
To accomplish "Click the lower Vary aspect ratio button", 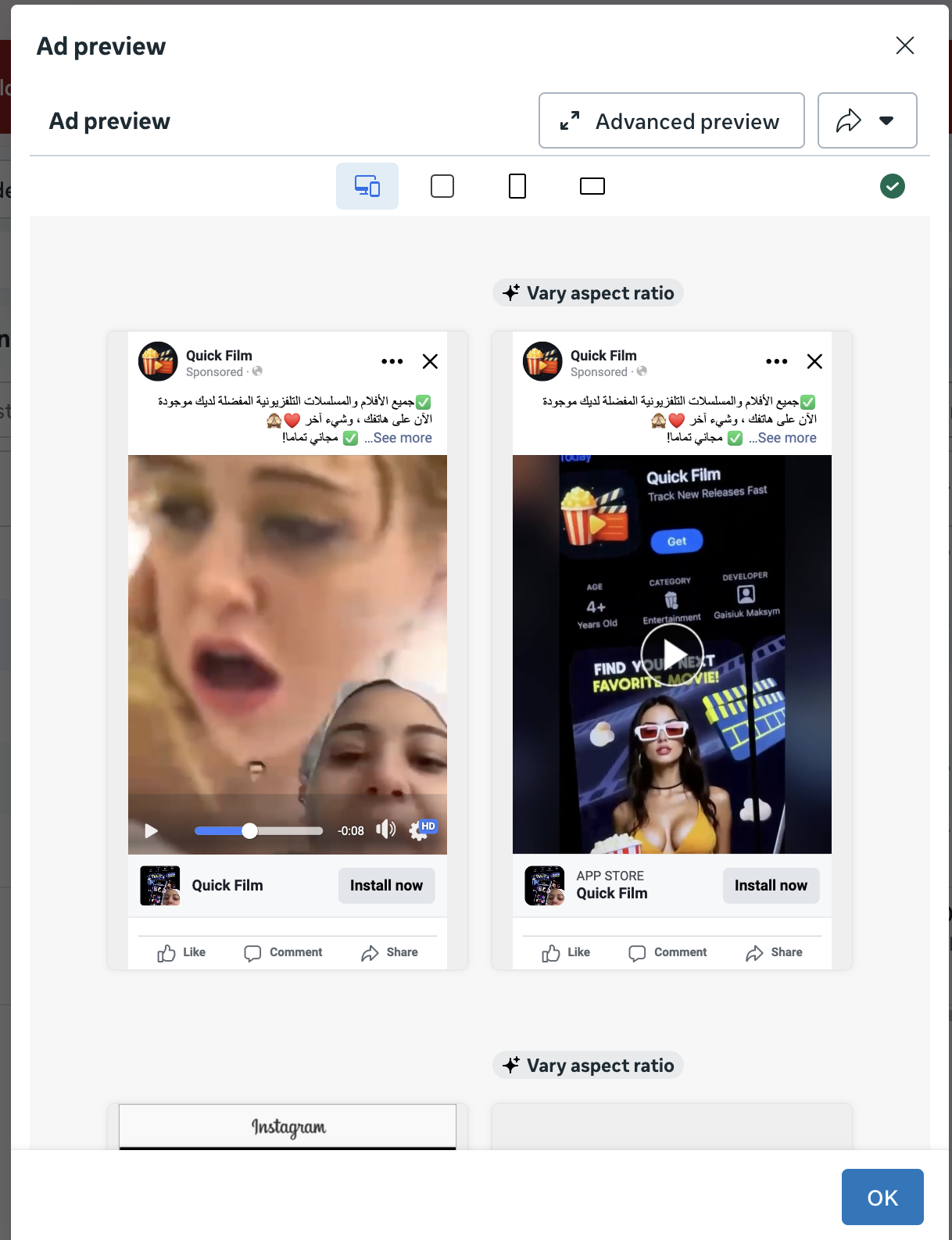I will (x=589, y=1066).
